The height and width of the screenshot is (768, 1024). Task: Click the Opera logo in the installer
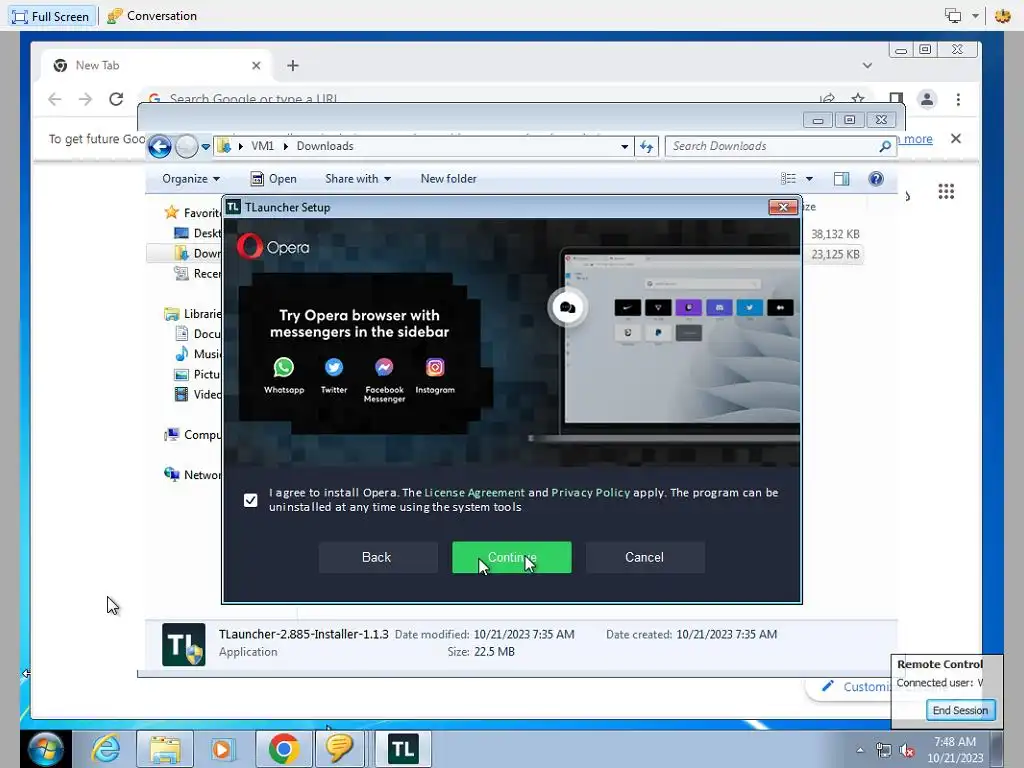(x=273, y=247)
